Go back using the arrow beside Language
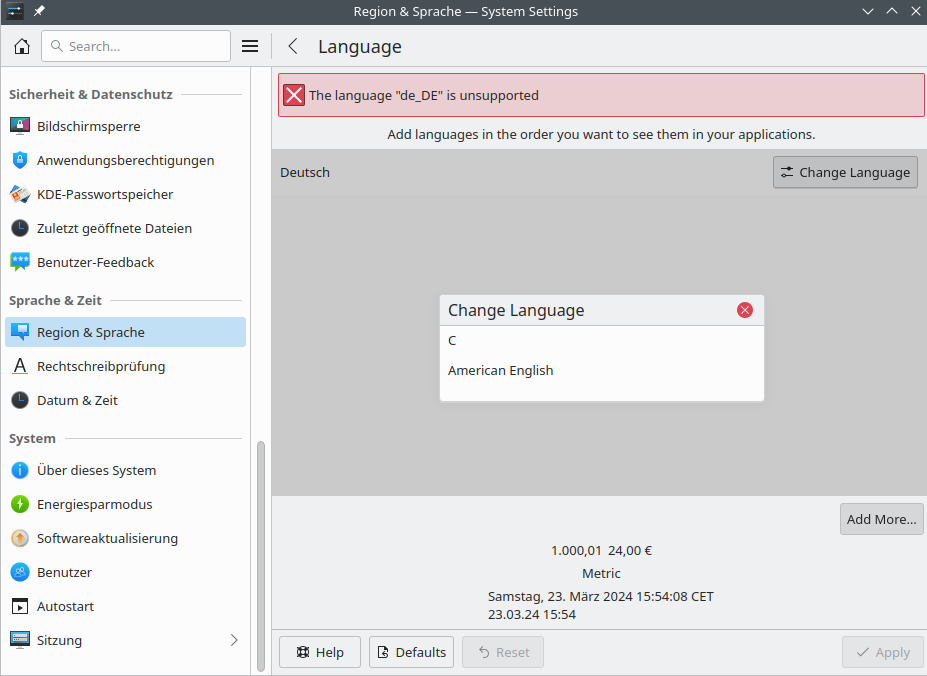 point(293,46)
